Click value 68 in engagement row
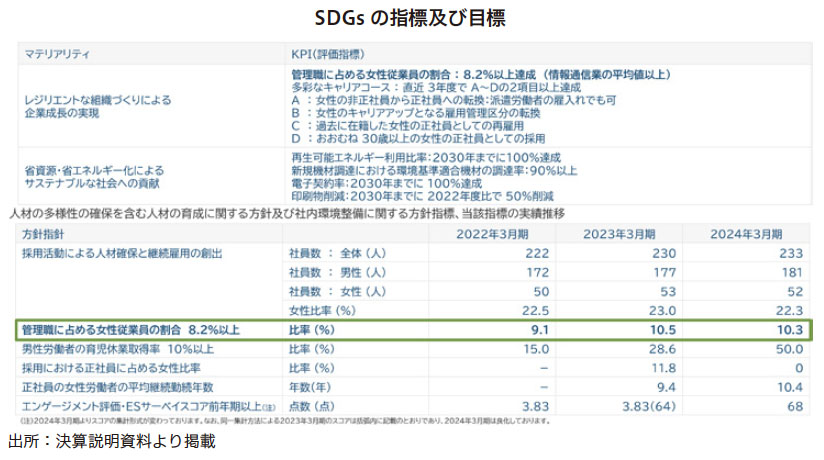 click(795, 406)
